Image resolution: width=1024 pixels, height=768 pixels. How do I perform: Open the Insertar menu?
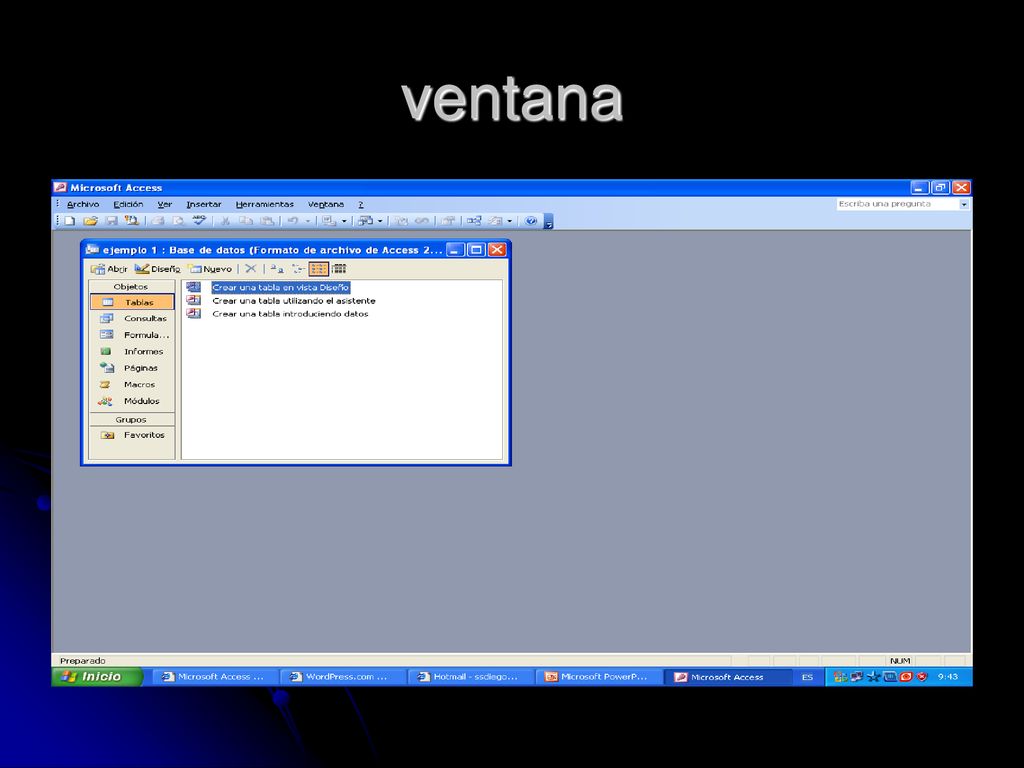pyautogui.click(x=204, y=204)
